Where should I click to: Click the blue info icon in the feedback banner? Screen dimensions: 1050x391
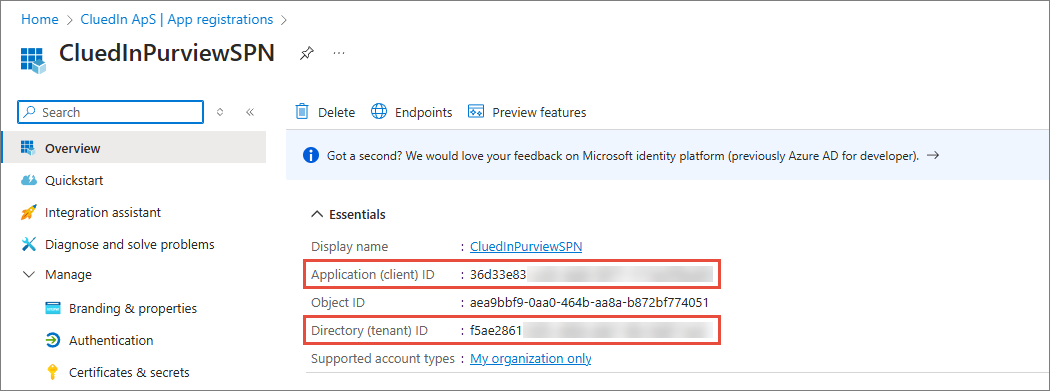pyautogui.click(x=311, y=156)
